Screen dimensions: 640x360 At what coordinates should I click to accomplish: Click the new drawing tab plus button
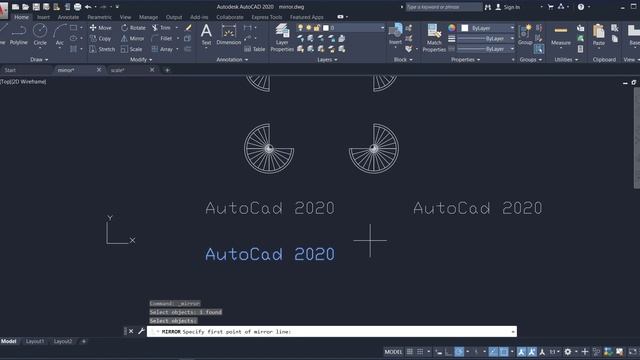click(167, 70)
